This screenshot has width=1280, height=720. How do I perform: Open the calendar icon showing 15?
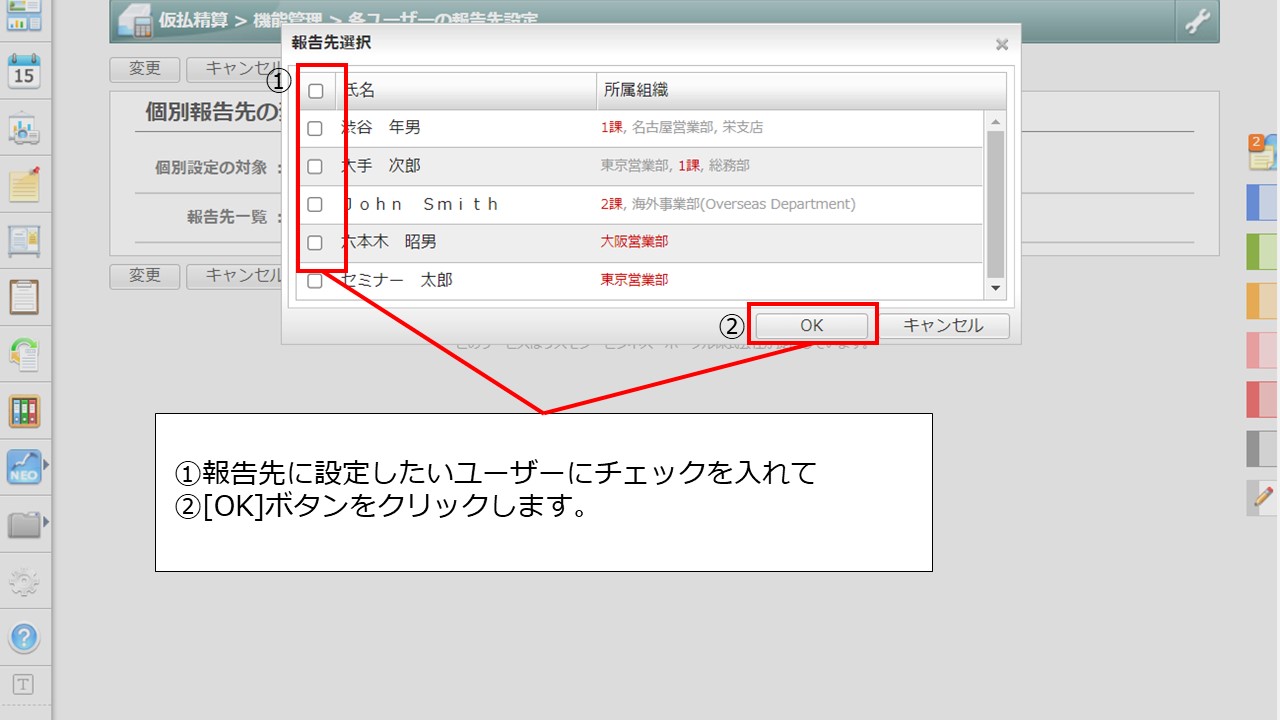coord(24,71)
